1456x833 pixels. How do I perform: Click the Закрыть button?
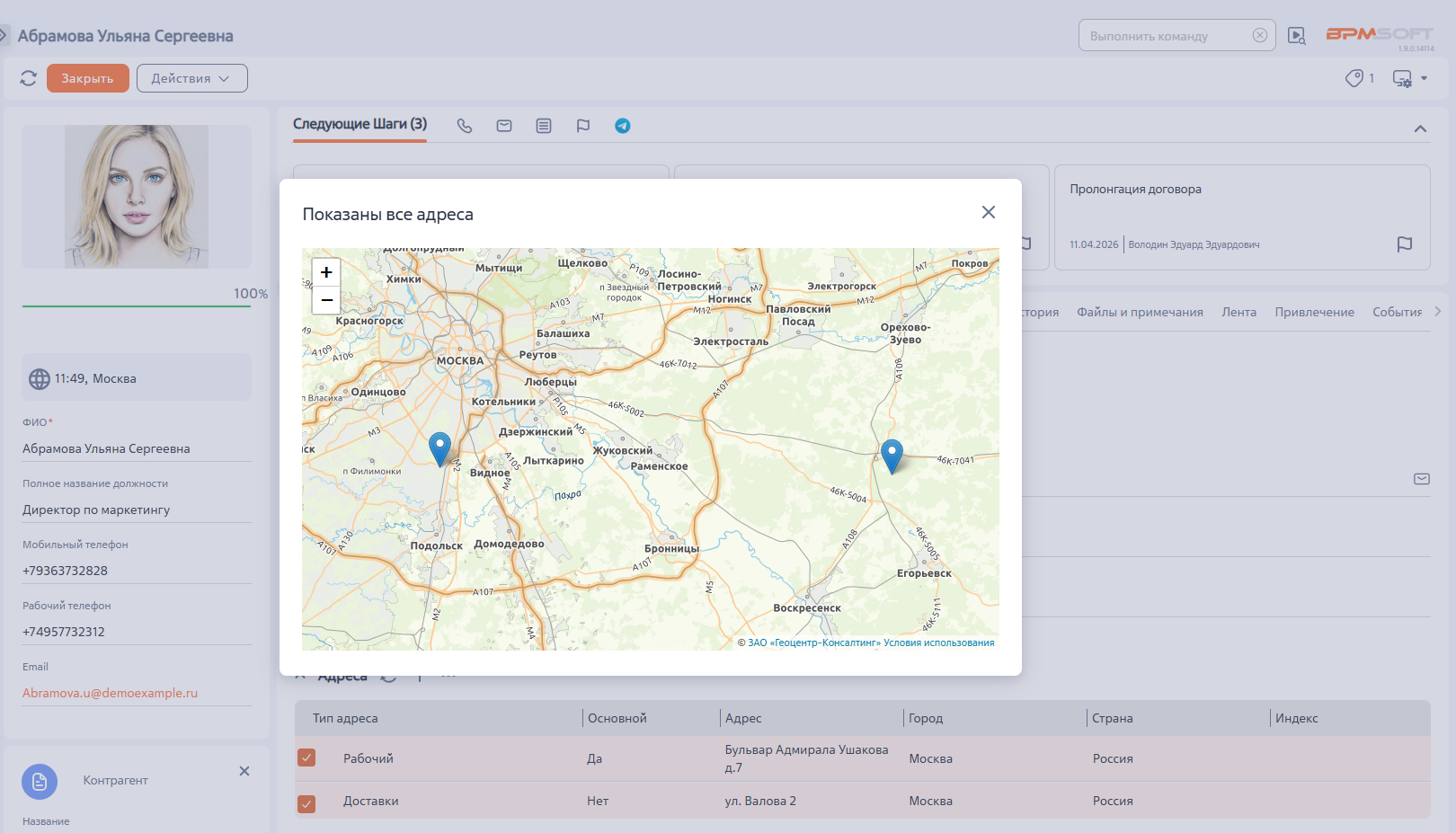click(88, 78)
